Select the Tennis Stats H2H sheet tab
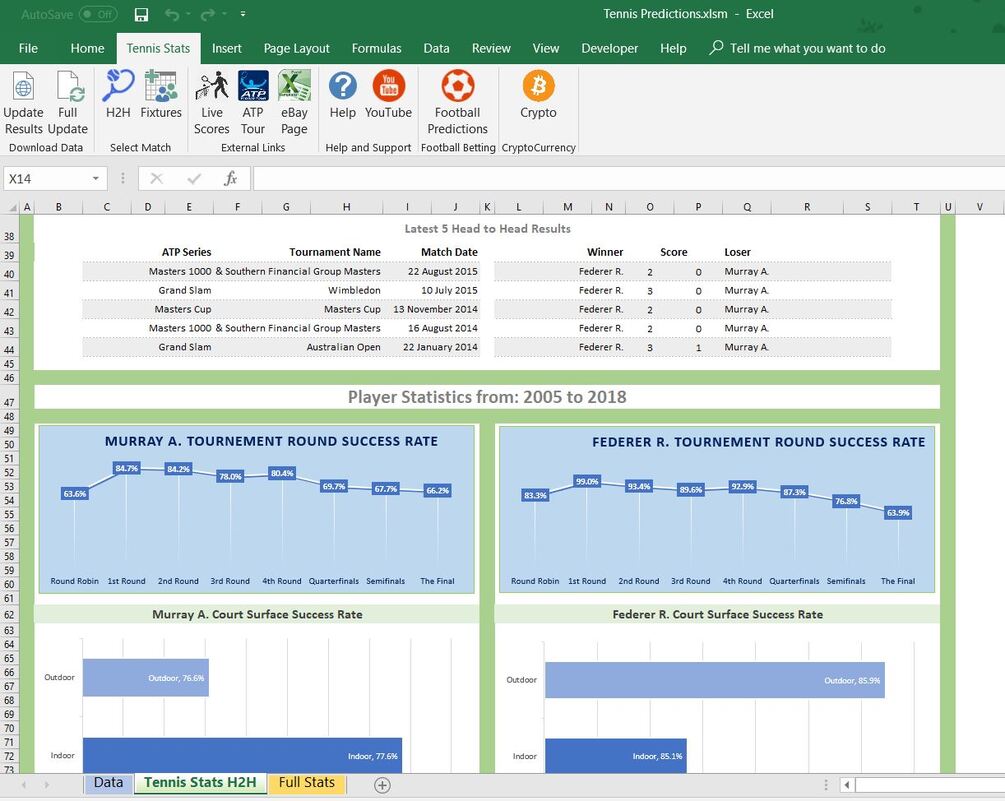Image resolution: width=1005 pixels, height=801 pixels. tap(200, 782)
